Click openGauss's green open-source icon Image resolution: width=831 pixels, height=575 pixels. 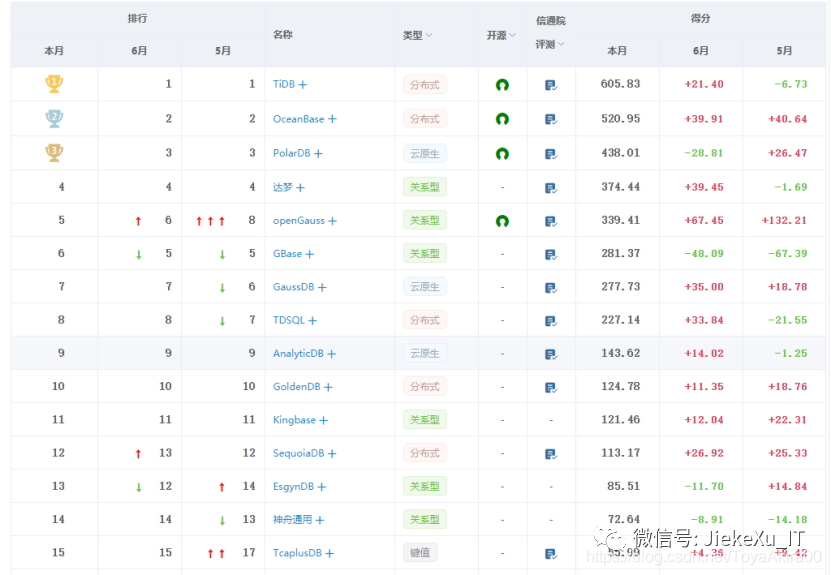coord(502,221)
